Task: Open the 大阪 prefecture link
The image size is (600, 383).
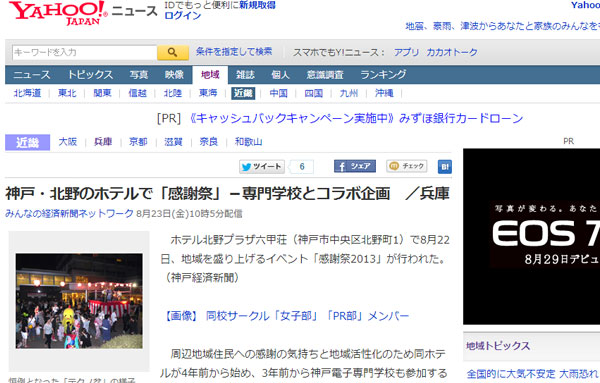Action: point(68,142)
